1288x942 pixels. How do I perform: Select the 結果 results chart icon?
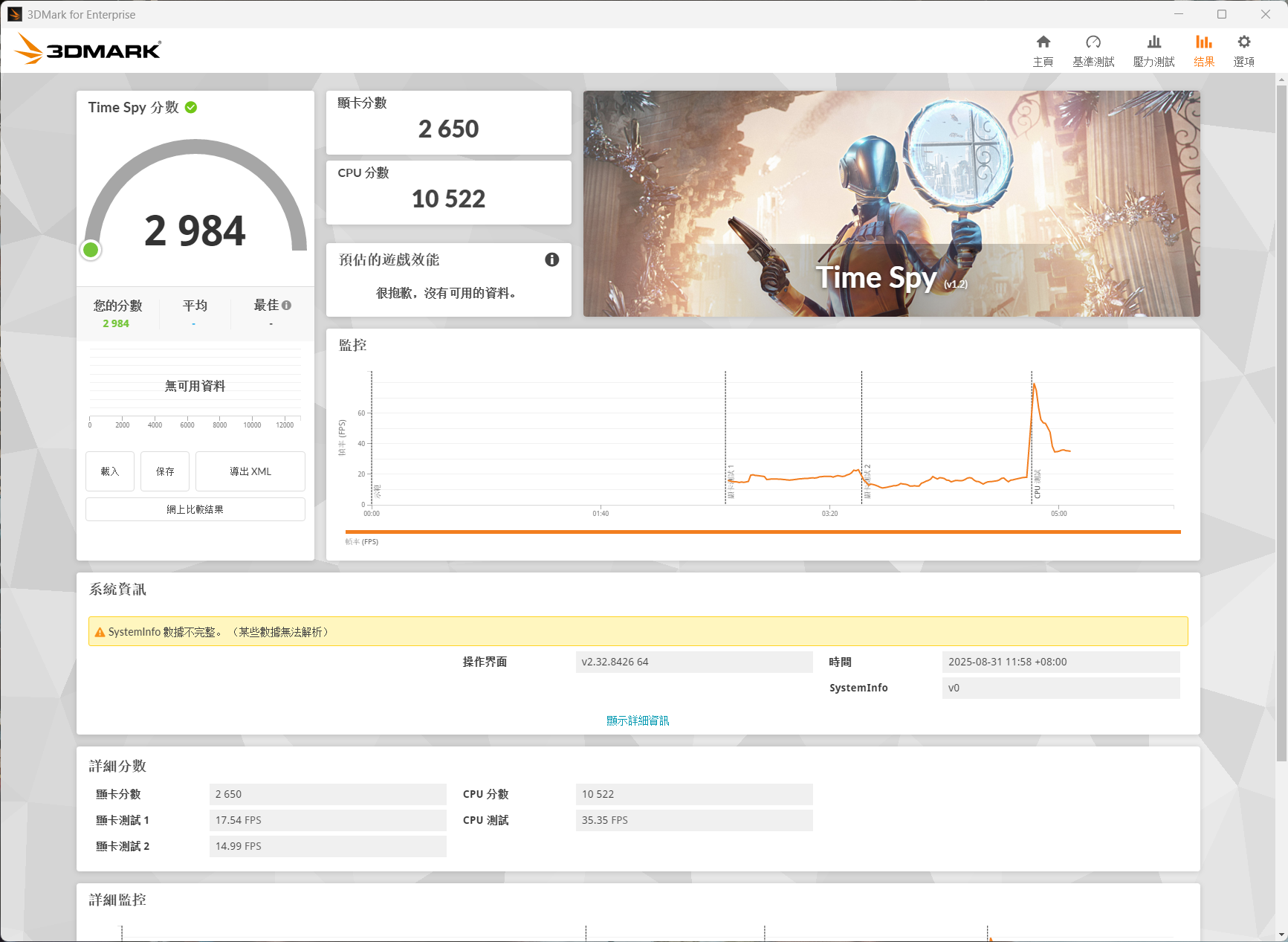(x=1204, y=42)
